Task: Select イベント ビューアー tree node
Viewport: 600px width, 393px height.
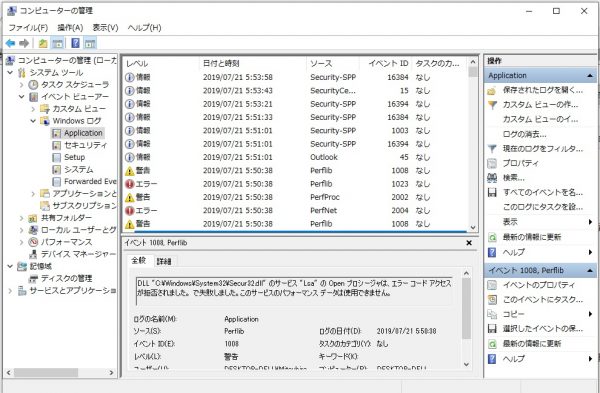Action: pyautogui.click(x=75, y=97)
